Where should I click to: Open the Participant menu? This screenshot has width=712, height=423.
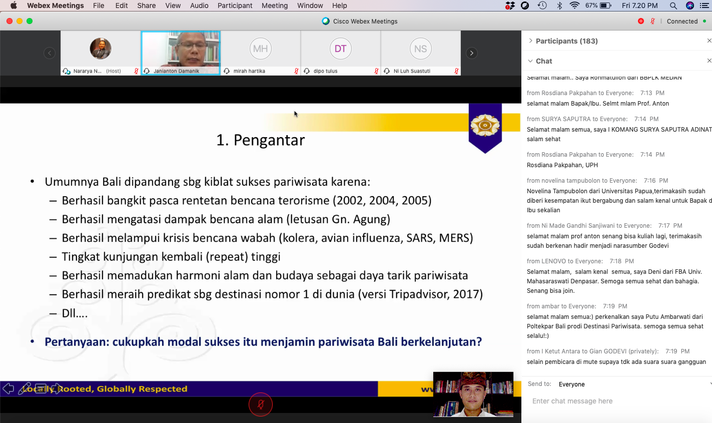click(235, 6)
